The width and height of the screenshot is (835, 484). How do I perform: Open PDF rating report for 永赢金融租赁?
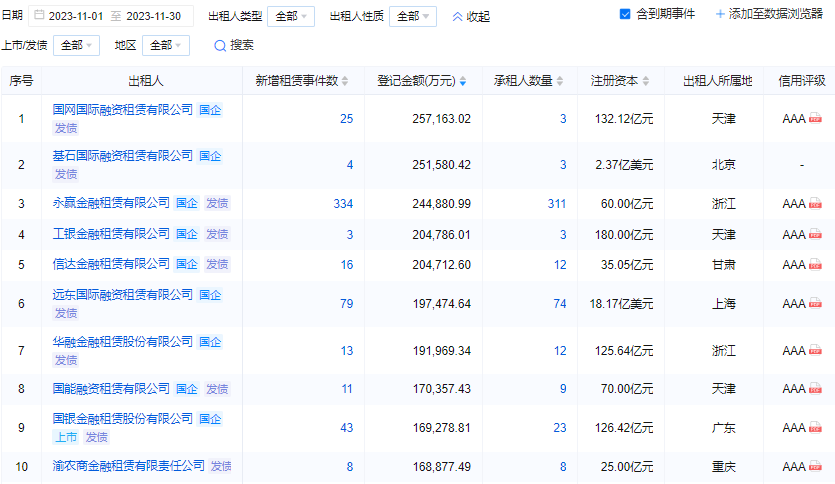[815, 203]
